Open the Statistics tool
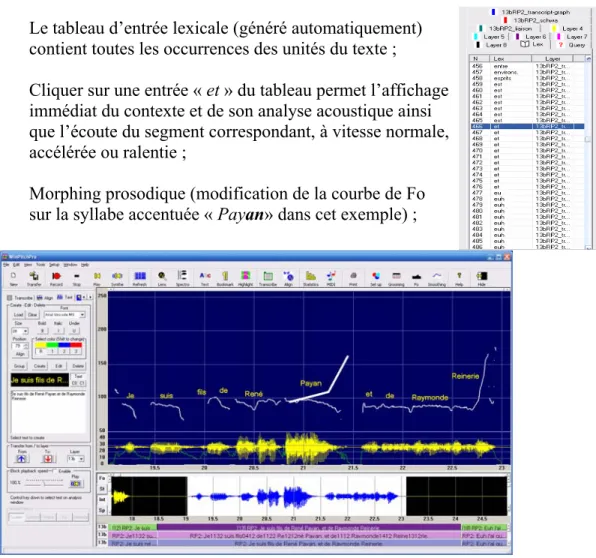The image size is (596, 558). [311, 278]
